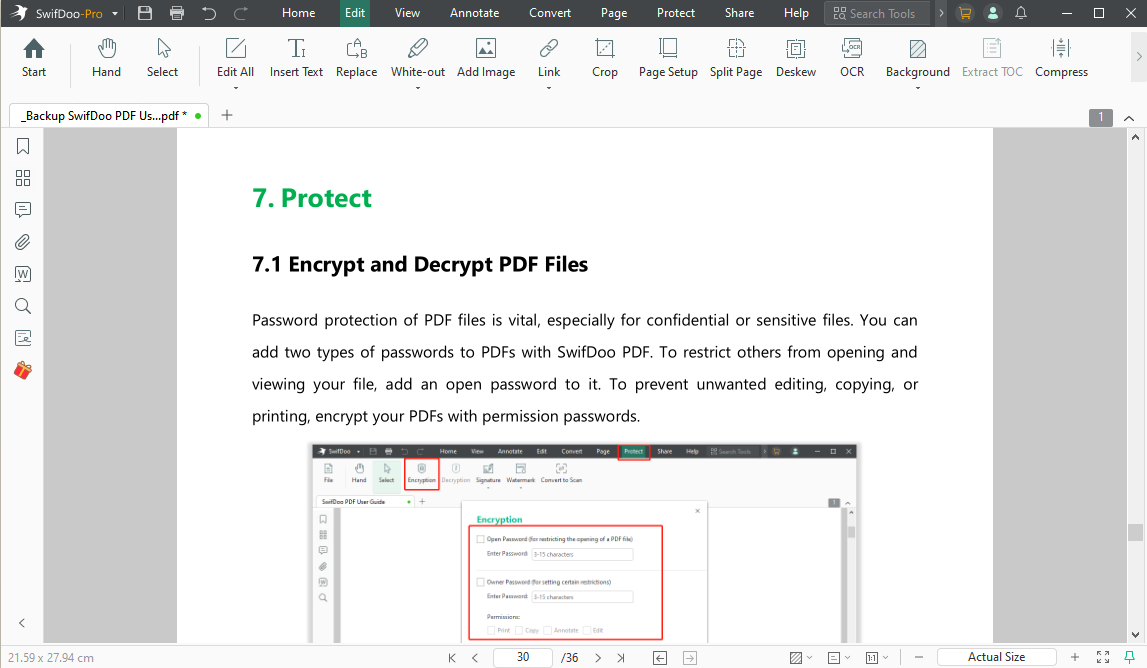1147x668 pixels.
Task: Open the Split Page tool
Action: [735, 58]
